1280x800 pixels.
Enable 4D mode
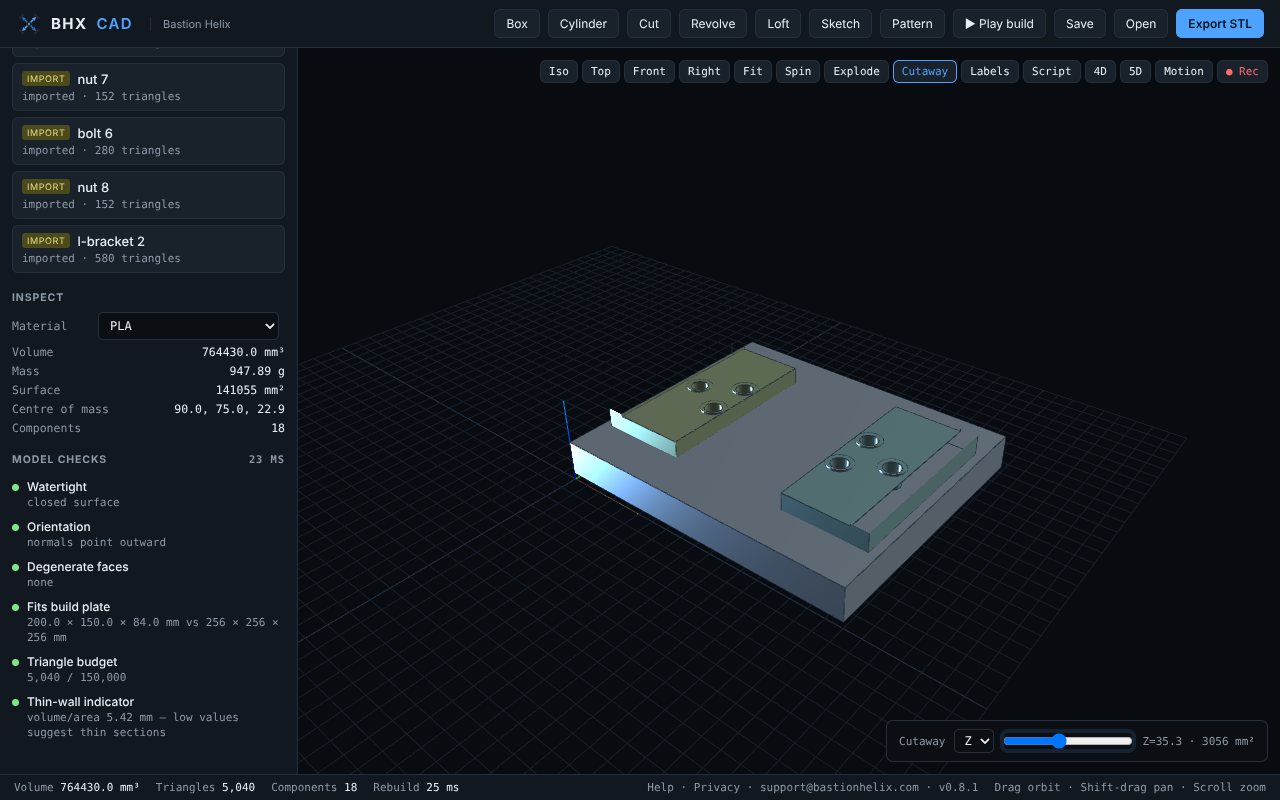(x=1100, y=71)
